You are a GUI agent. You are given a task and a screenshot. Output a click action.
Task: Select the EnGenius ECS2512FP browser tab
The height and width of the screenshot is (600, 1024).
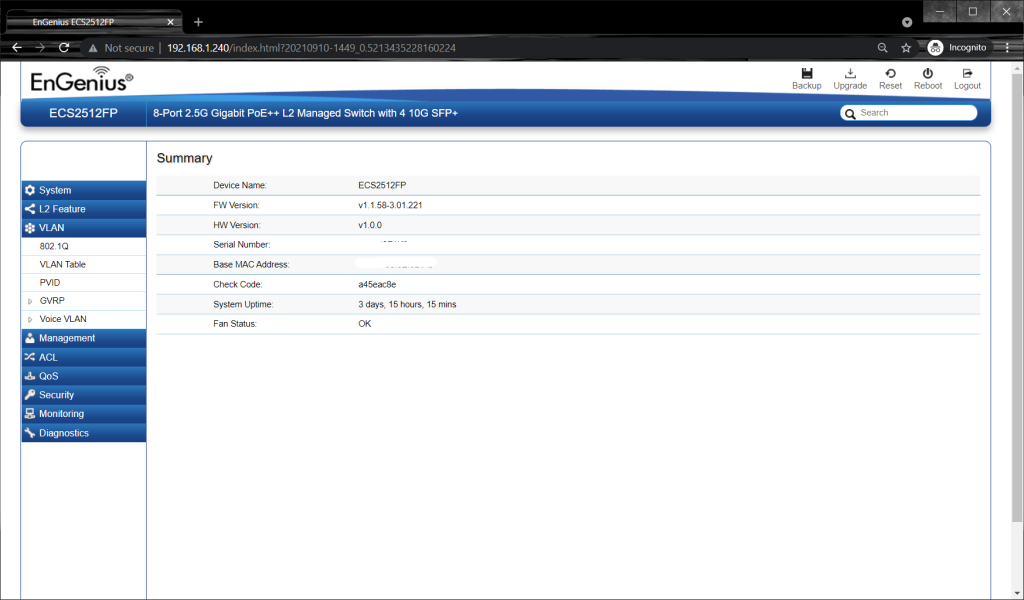click(x=95, y=22)
